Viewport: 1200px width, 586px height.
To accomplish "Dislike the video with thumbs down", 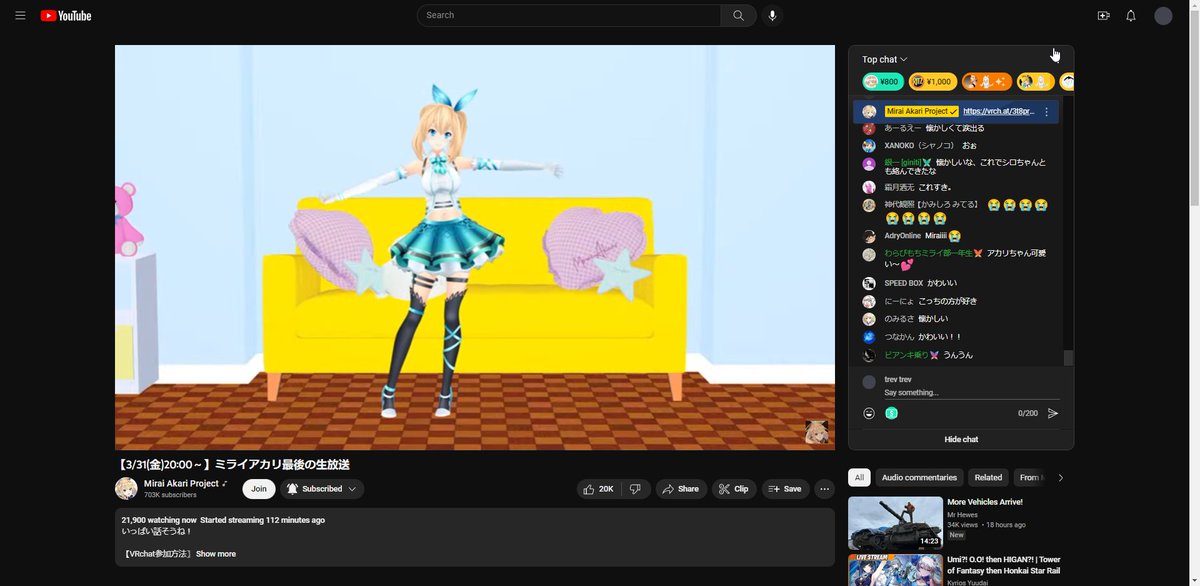I will click(635, 489).
